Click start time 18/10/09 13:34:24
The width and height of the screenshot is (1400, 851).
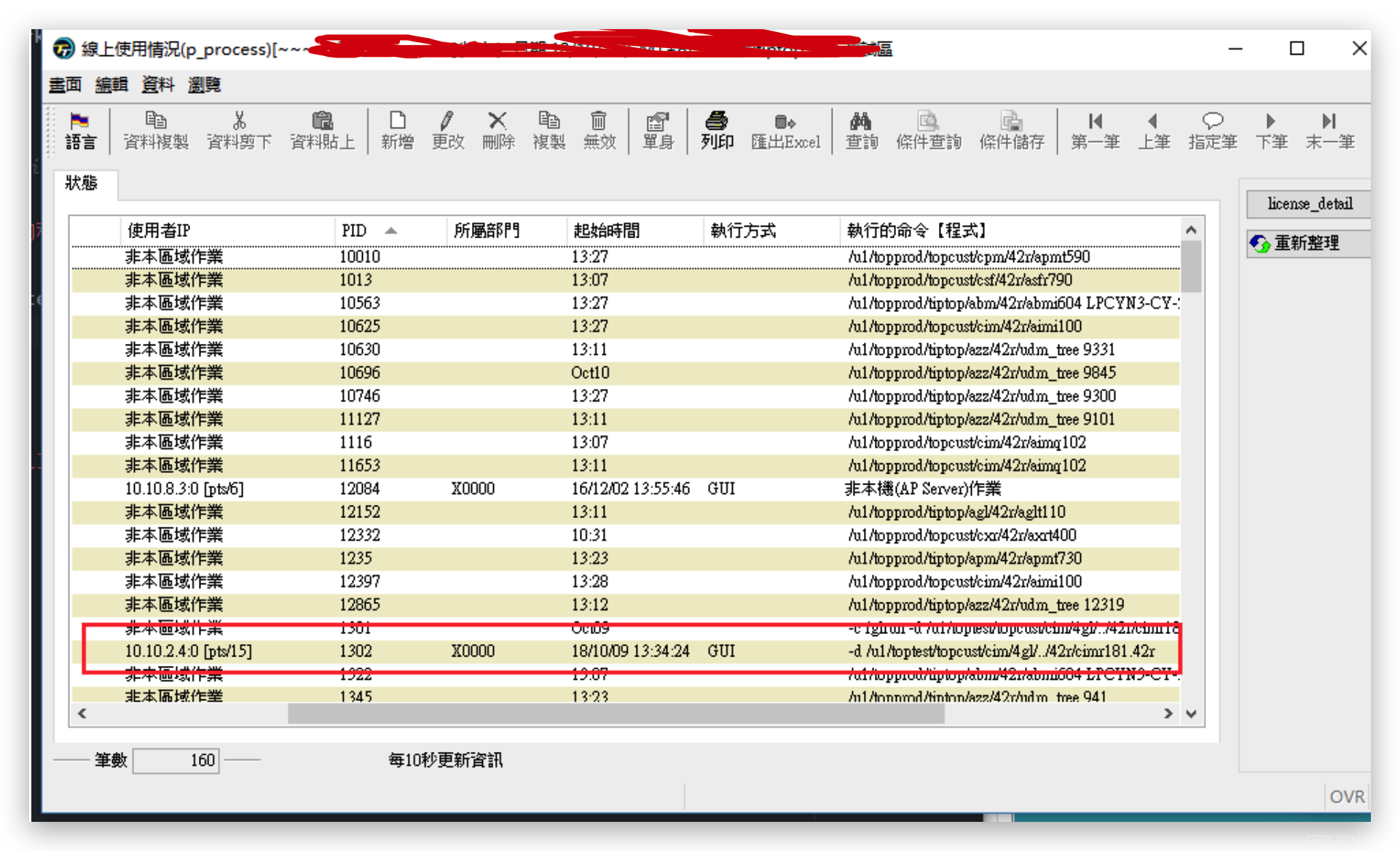pyautogui.click(x=630, y=651)
